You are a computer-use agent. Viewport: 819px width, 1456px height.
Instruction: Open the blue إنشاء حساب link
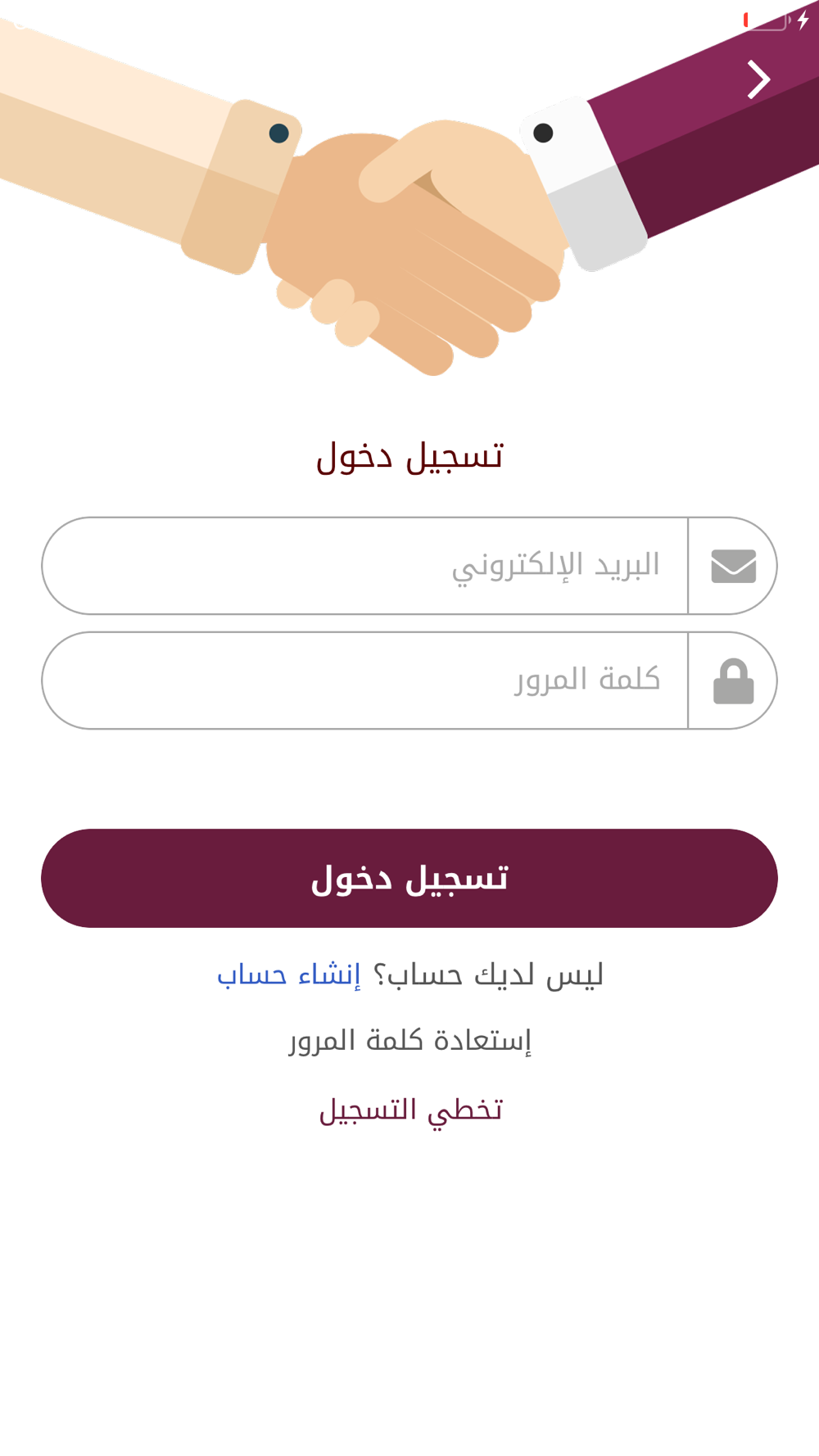click(x=289, y=974)
